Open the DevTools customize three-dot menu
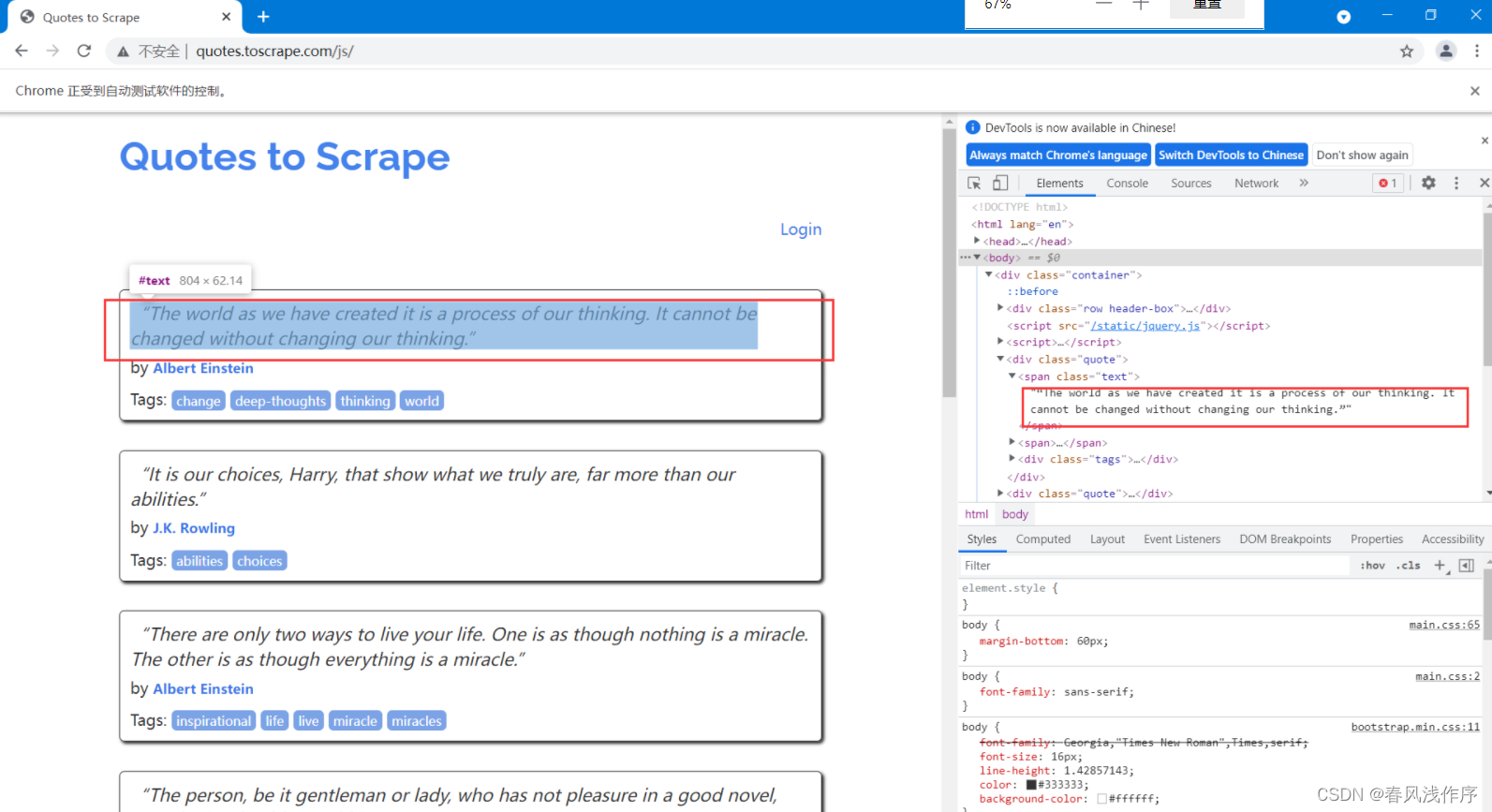The height and width of the screenshot is (812, 1492). (x=1456, y=183)
